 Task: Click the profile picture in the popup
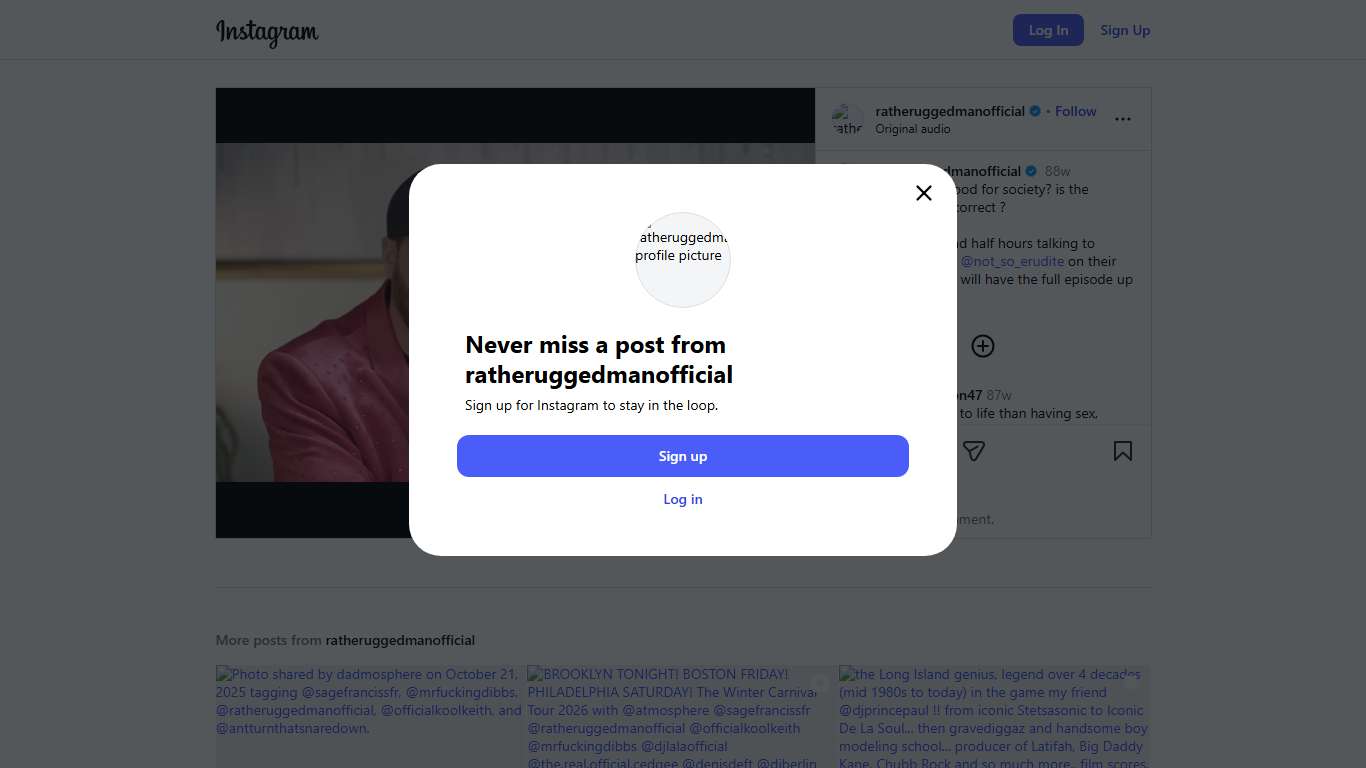(683, 259)
